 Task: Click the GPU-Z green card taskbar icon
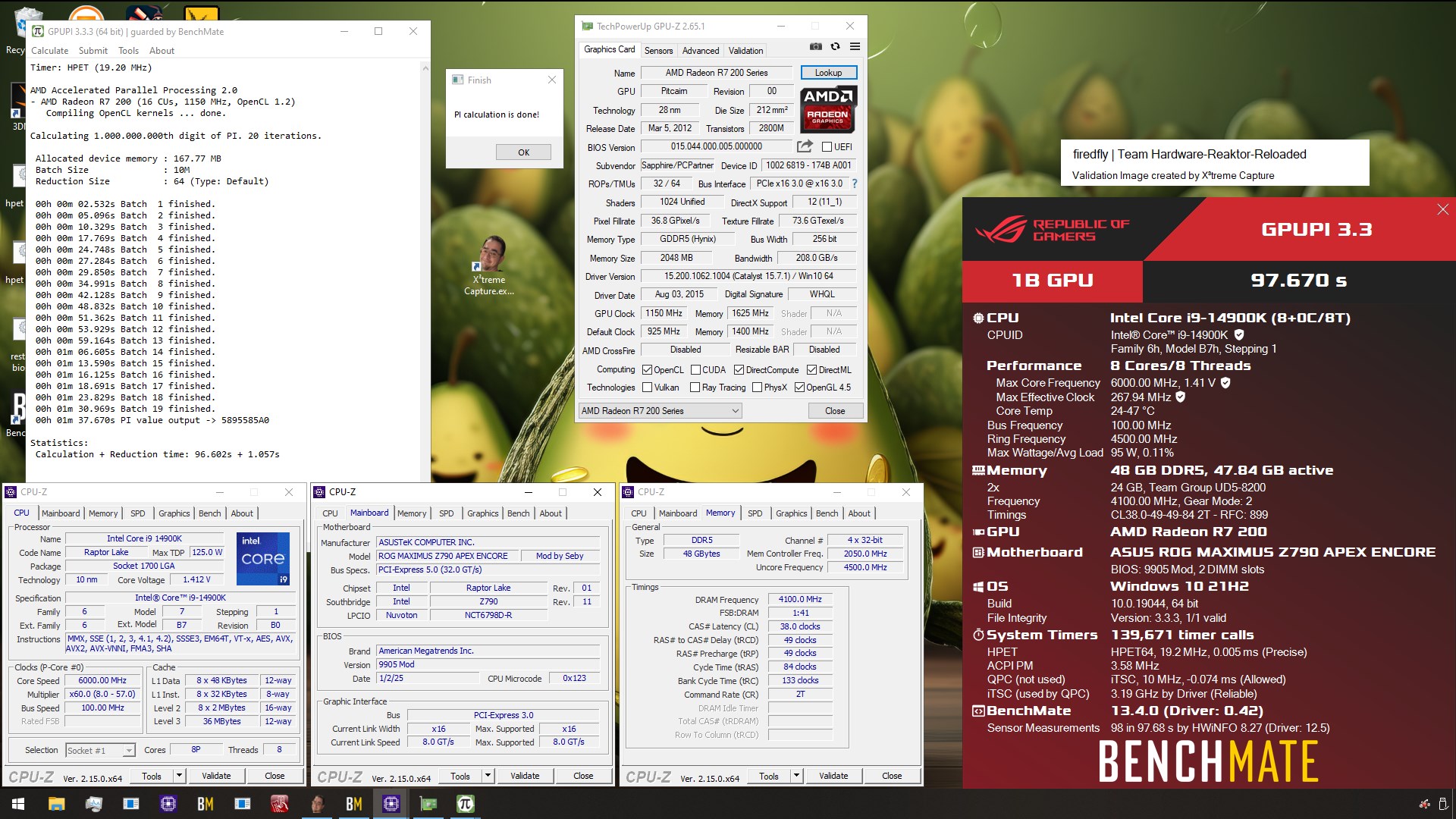tap(428, 804)
